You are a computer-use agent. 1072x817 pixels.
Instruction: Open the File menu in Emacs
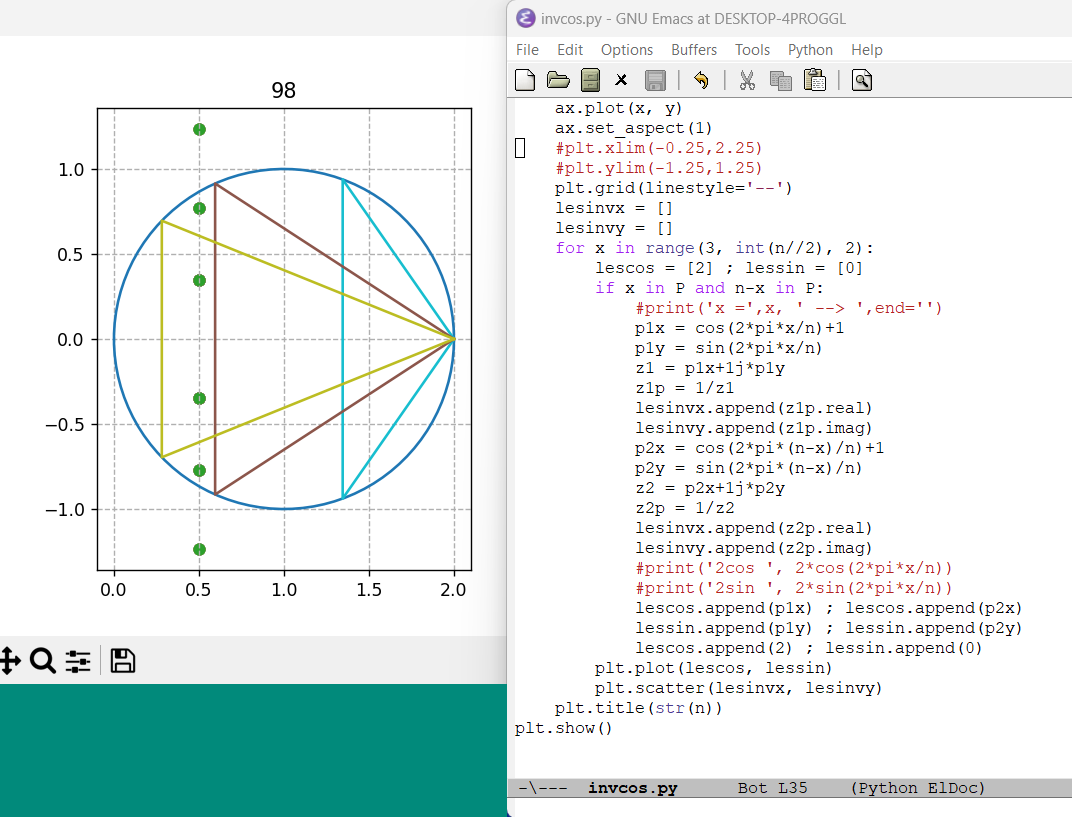click(527, 50)
